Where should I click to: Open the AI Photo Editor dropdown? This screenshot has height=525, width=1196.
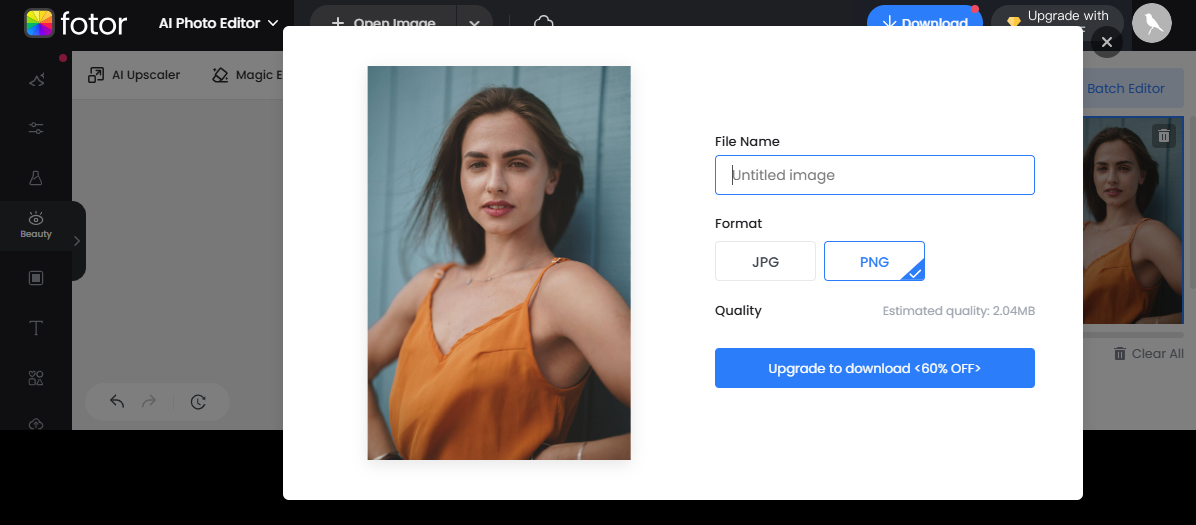pyautogui.click(x=218, y=24)
